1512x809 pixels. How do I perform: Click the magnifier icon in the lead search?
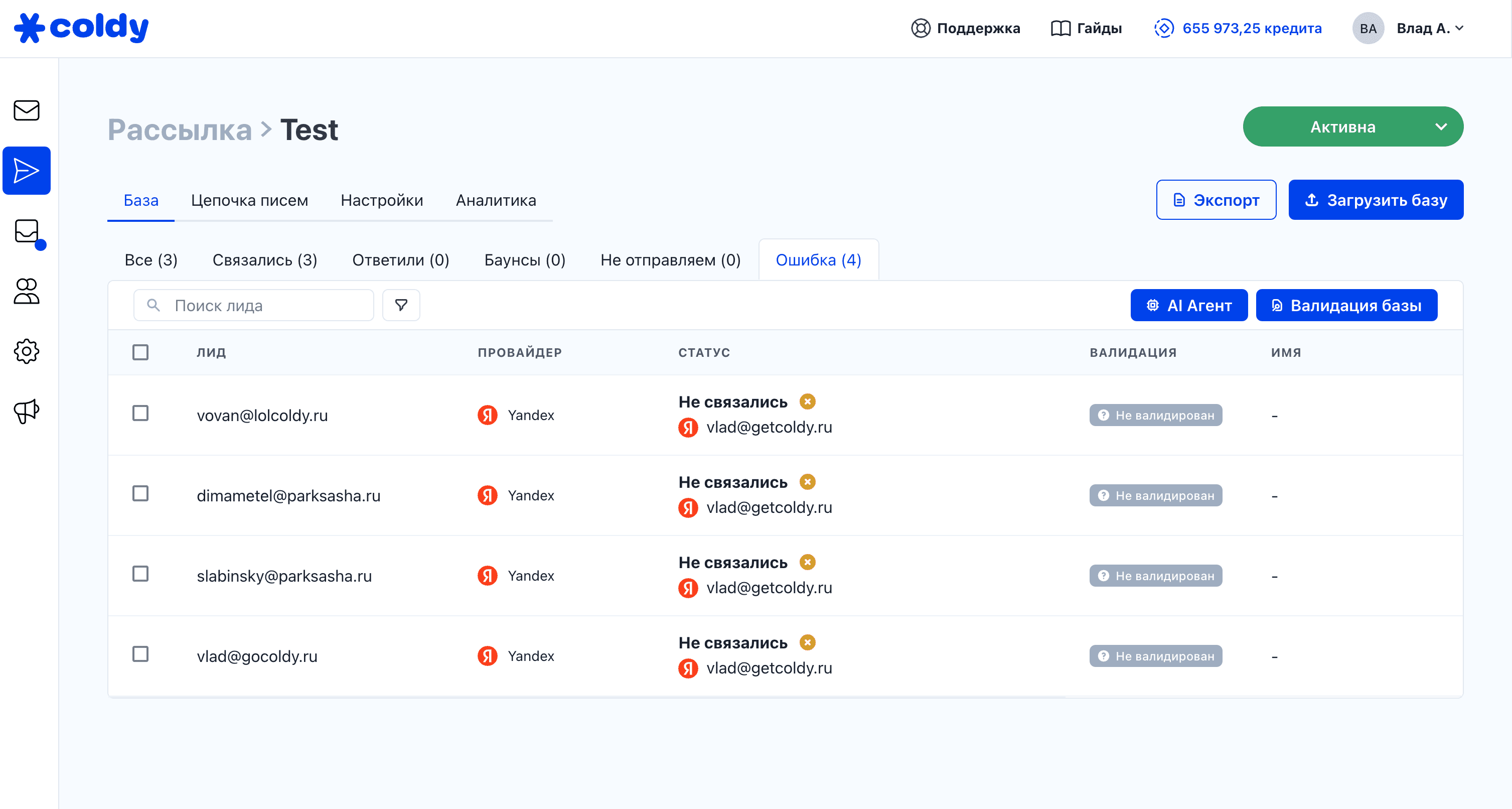pyautogui.click(x=153, y=305)
